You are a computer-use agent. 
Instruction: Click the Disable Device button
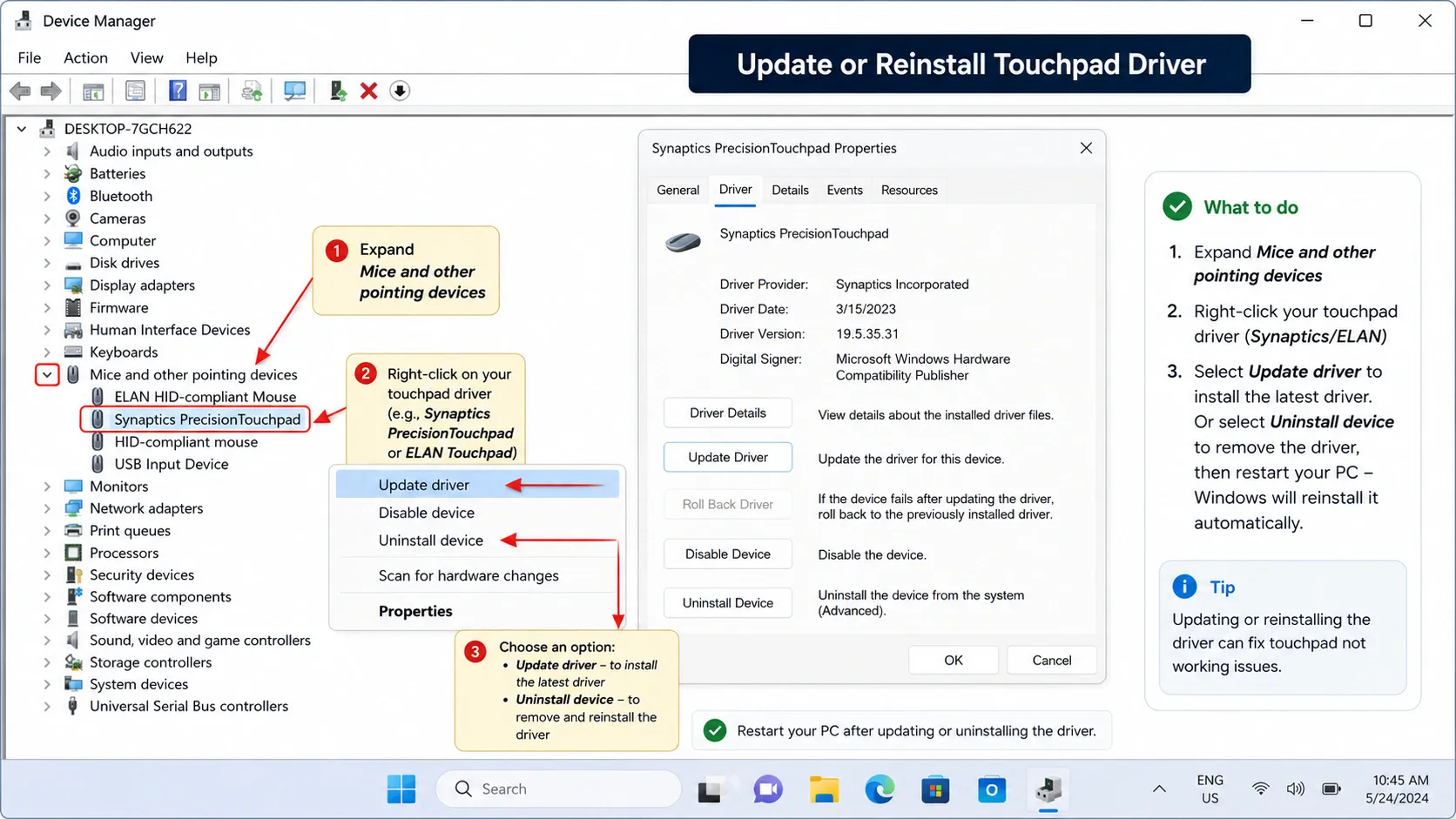coord(728,554)
